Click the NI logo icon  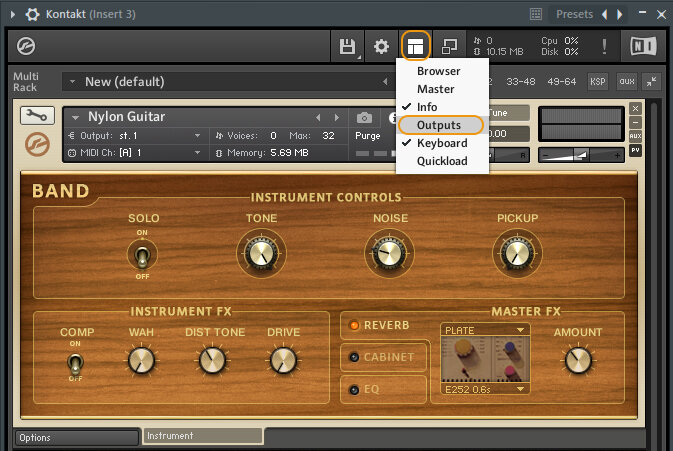643,46
